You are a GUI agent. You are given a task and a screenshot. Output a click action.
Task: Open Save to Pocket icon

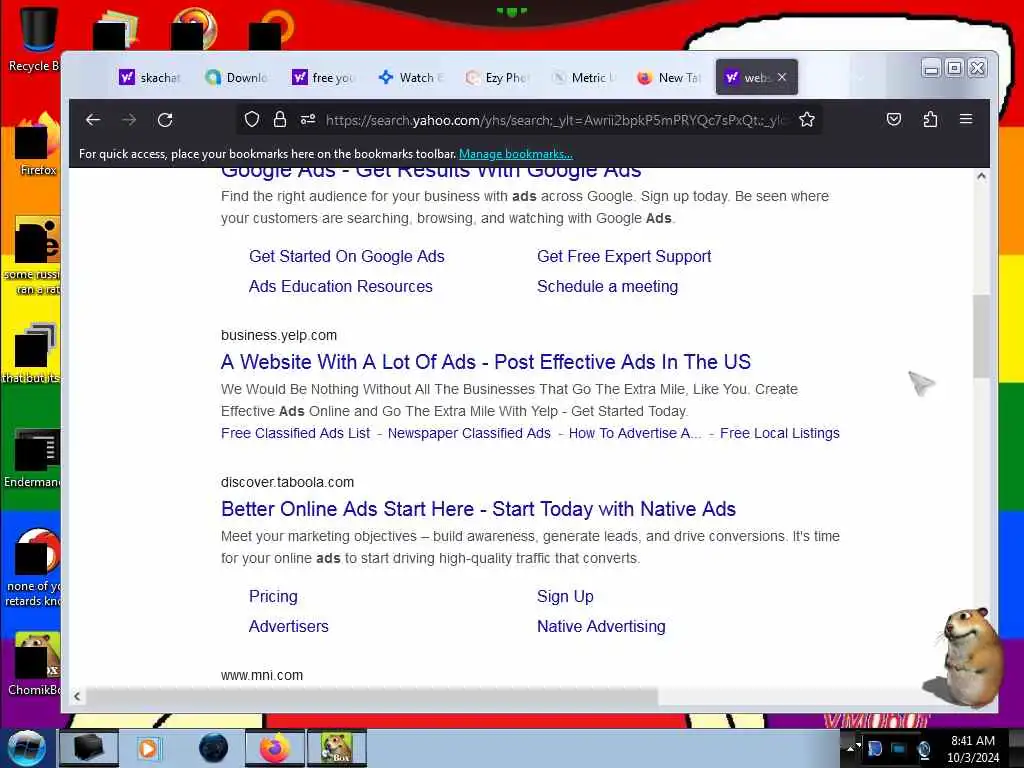(x=893, y=120)
